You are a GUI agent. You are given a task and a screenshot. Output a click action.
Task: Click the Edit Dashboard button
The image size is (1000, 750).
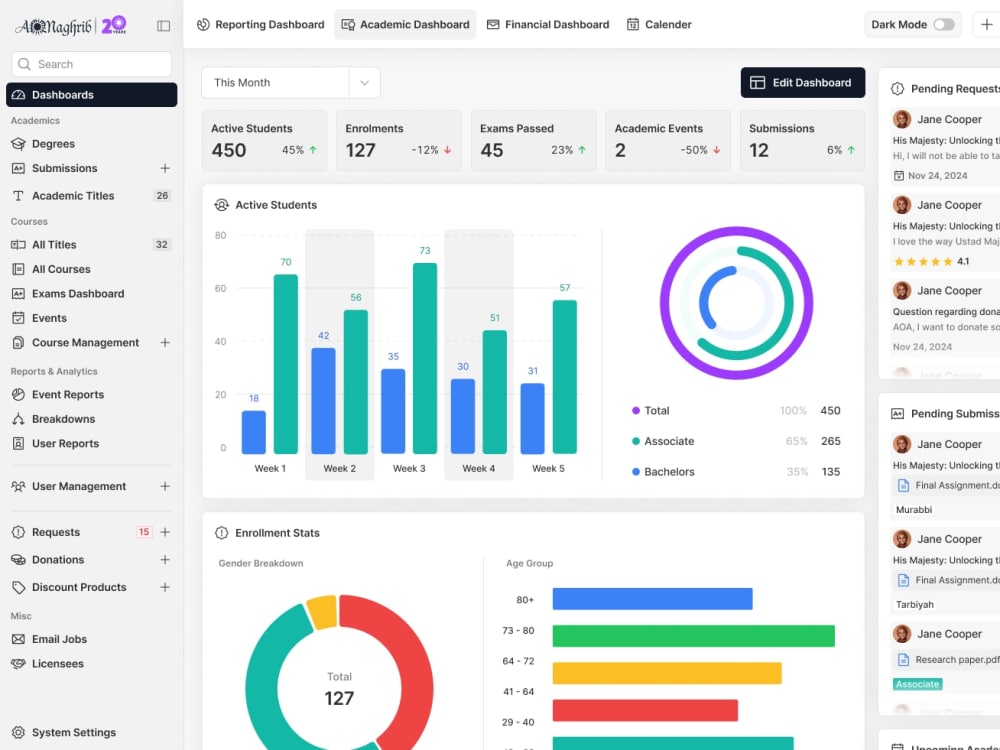[802, 83]
